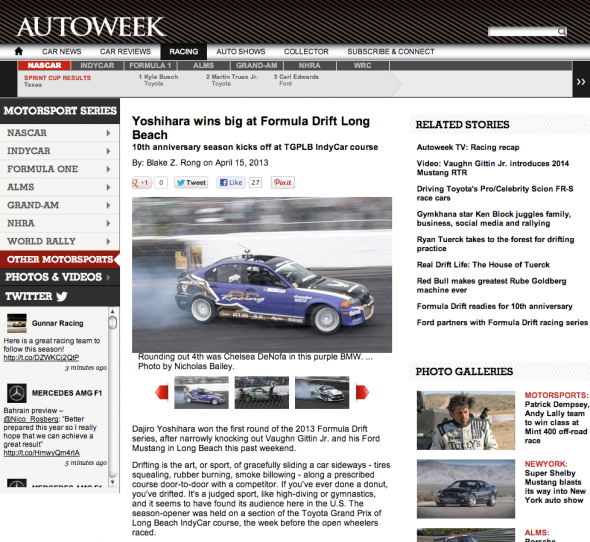Viewport: 590px width, 542px height.
Task: Open the CAR REVIEWS menu
Action: (125, 52)
